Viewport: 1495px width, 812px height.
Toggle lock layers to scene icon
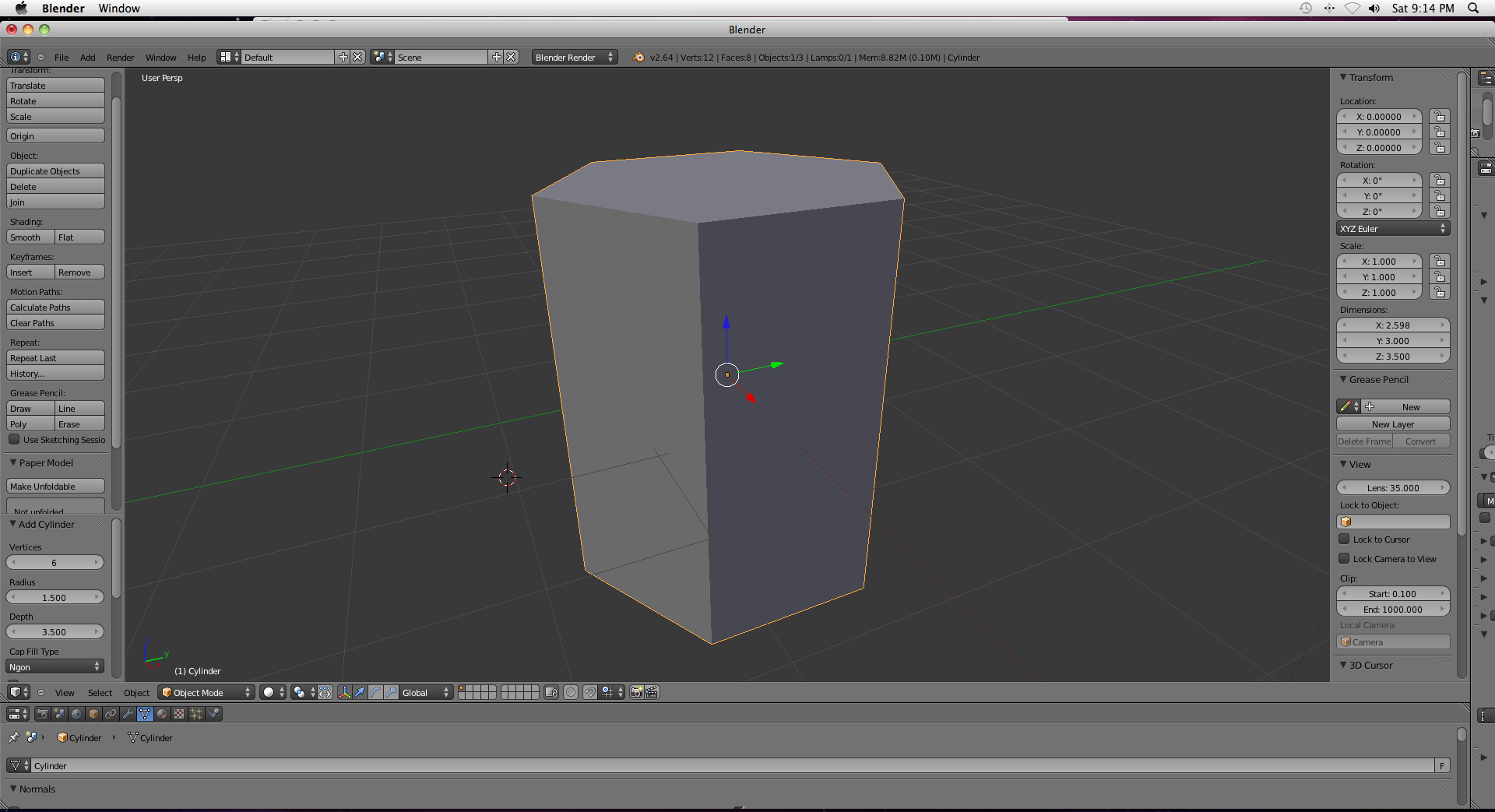coord(551,692)
